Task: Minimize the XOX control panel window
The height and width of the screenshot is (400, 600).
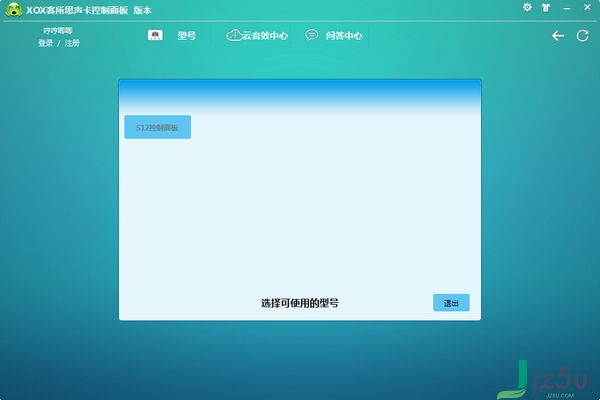Action: (x=567, y=8)
